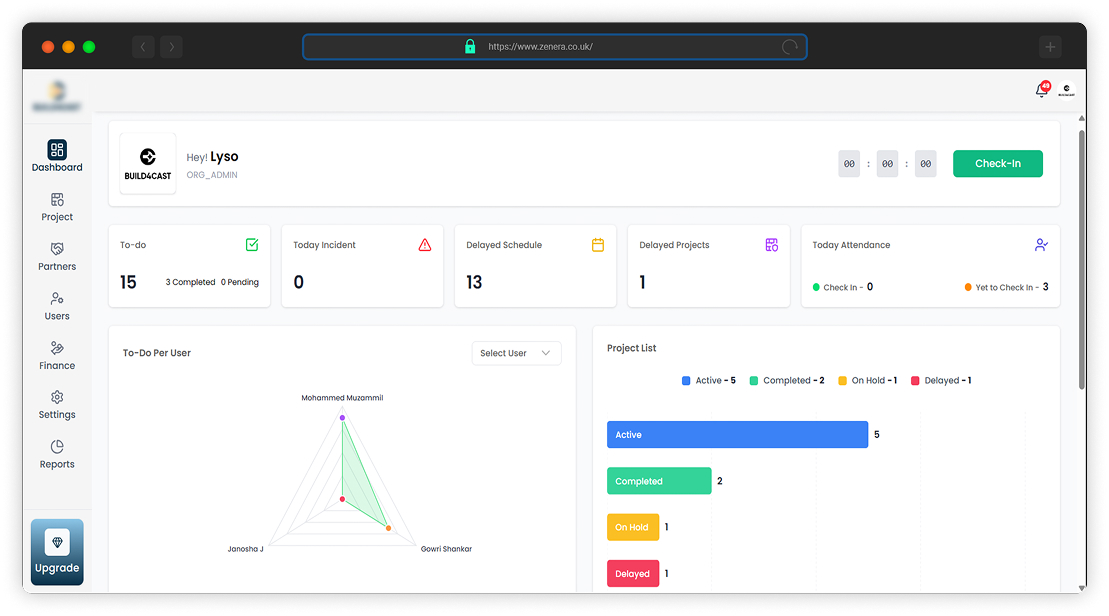Click the browser reload icon

(x=790, y=47)
